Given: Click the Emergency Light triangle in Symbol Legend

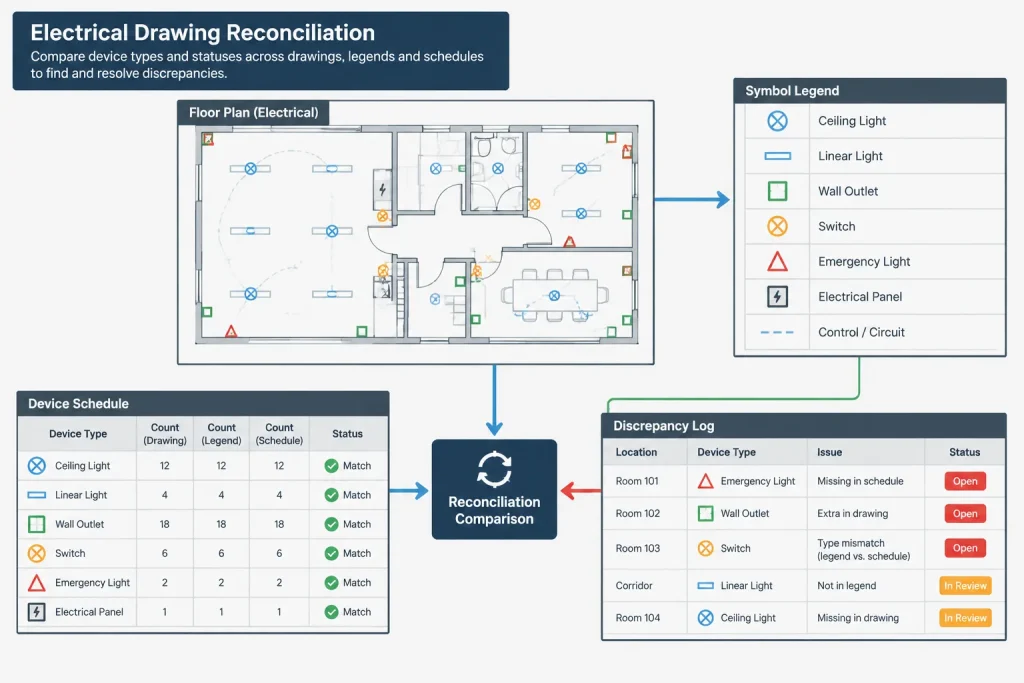Looking at the screenshot, I should pos(777,262).
